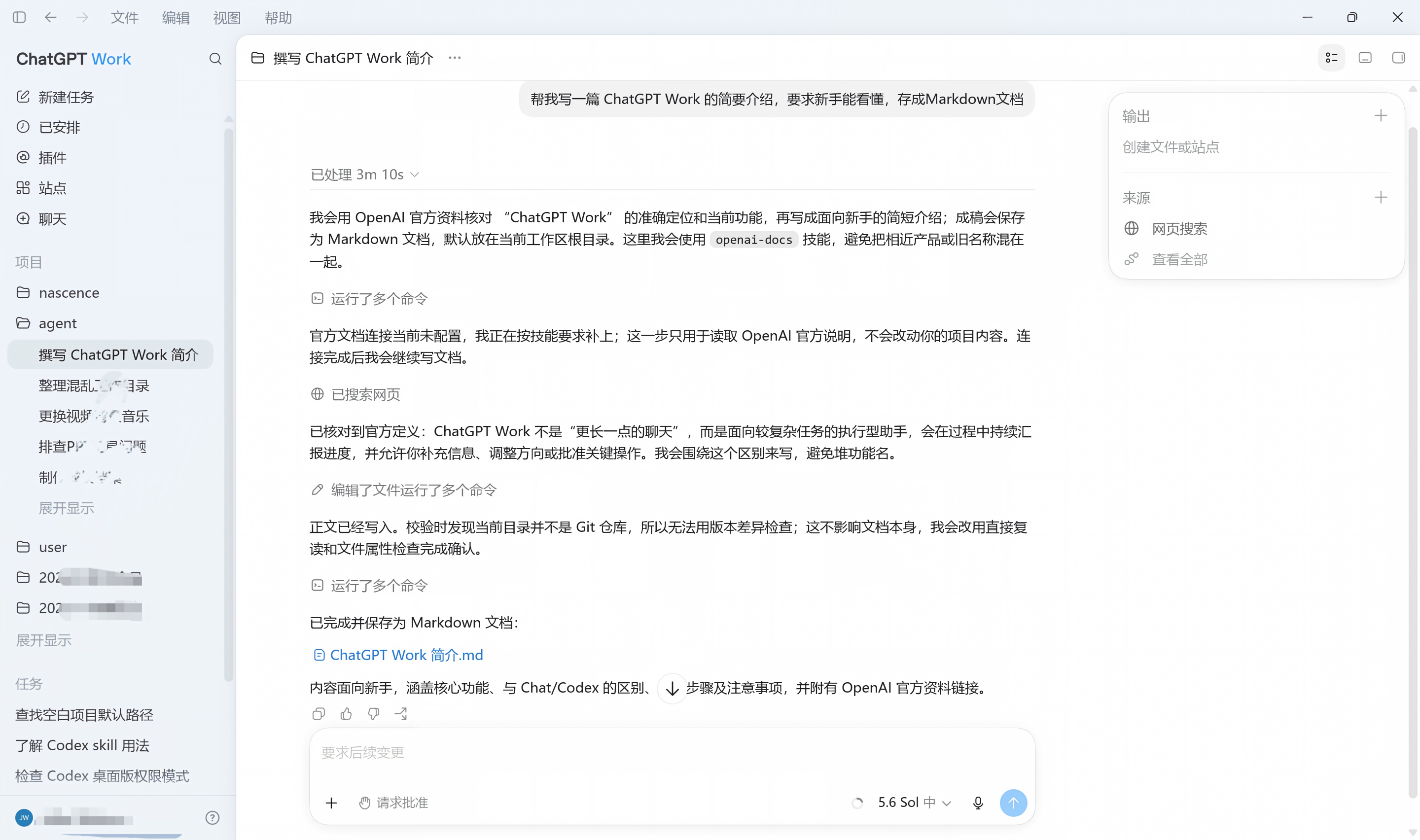Send the message with the blue arrow
Viewport: 1420px width, 840px height.
tap(1014, 803)
